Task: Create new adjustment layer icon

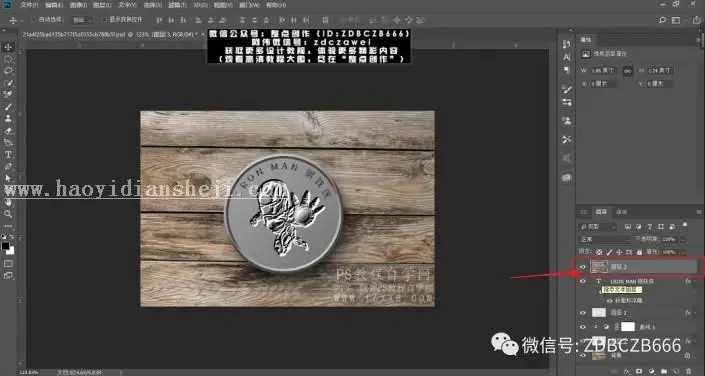Action: click(x=651, y=371)
